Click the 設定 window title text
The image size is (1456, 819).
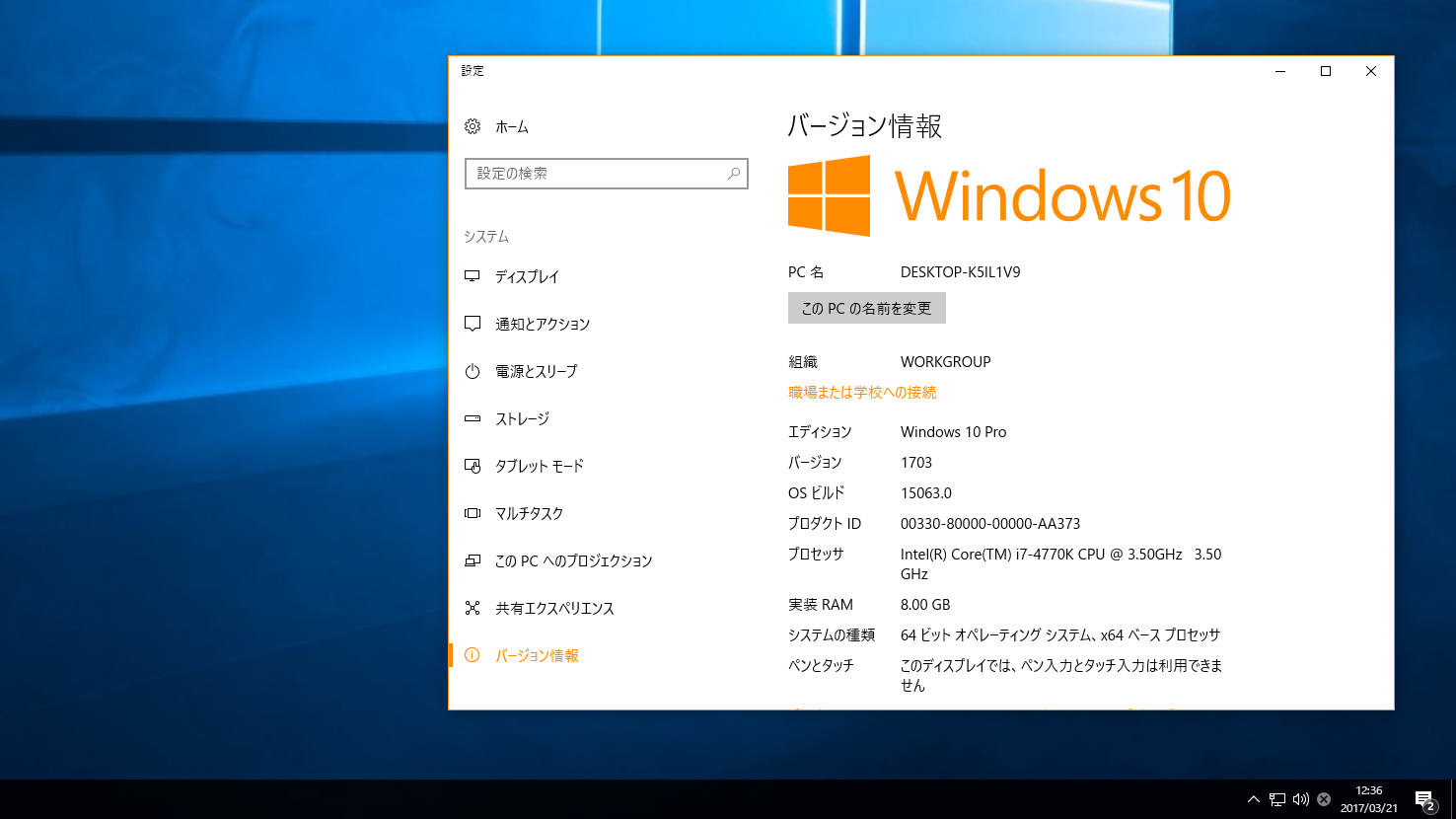(473, 71)
